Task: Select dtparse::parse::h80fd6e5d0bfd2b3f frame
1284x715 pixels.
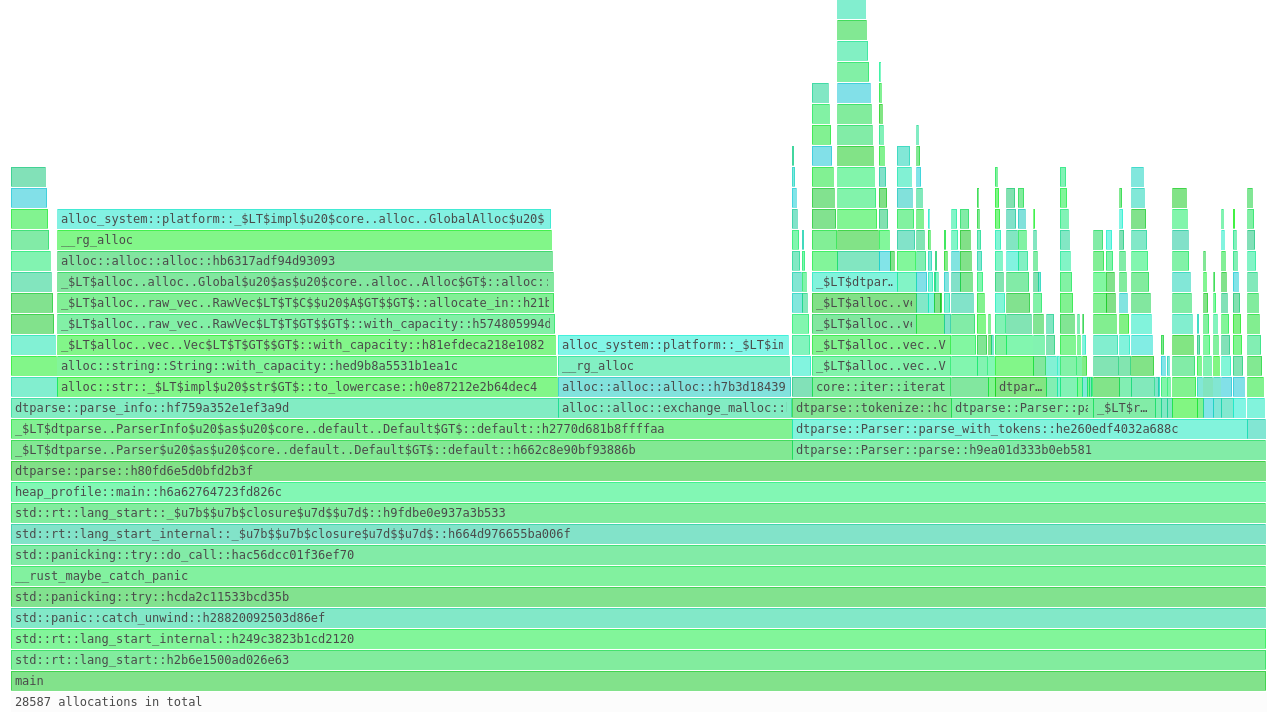Action: tap(638, 471)
